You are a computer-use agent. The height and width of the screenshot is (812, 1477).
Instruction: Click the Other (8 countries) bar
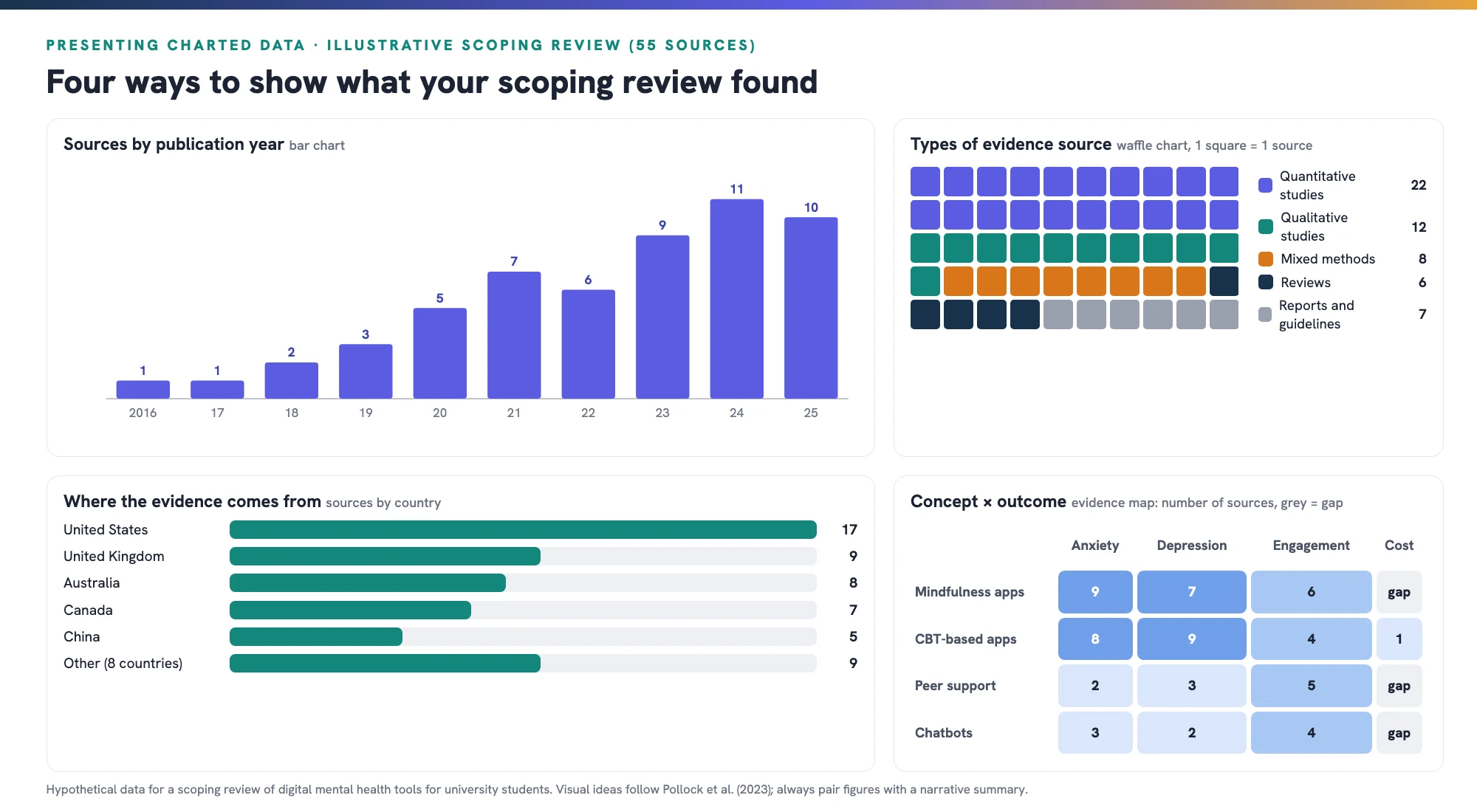(x=385, y=663)
